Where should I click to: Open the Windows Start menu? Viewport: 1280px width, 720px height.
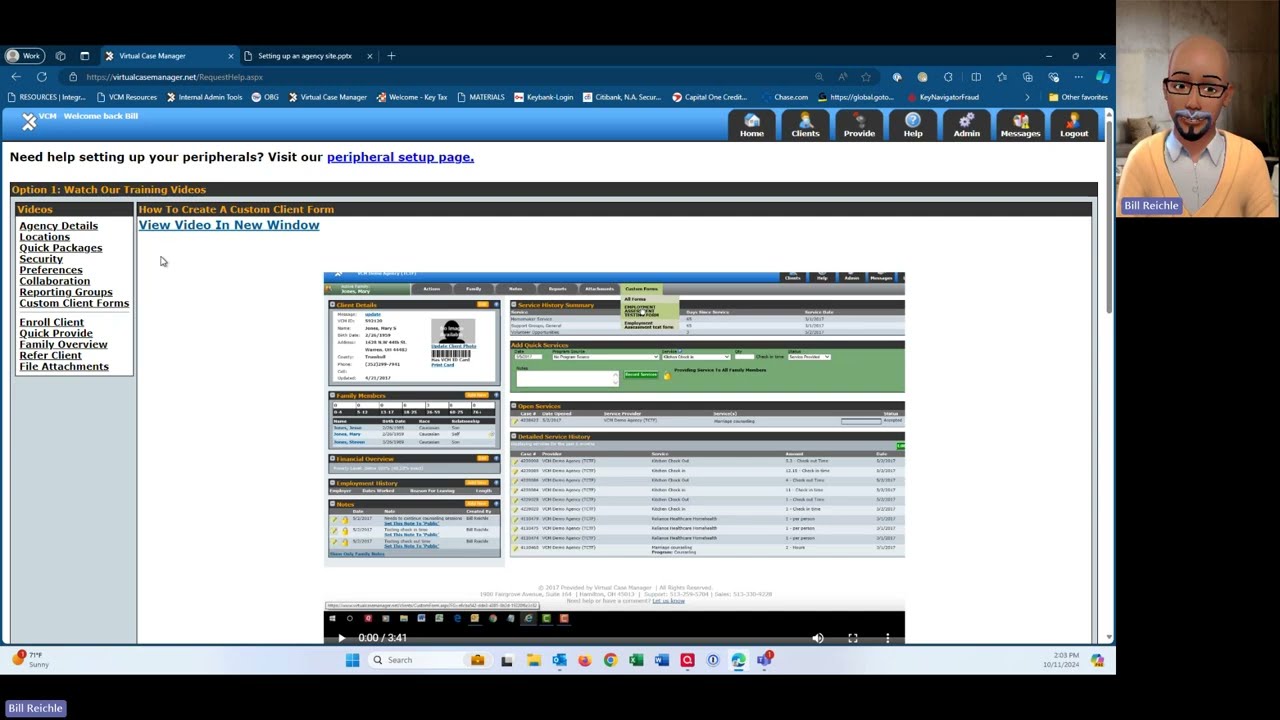coord(352,660)
